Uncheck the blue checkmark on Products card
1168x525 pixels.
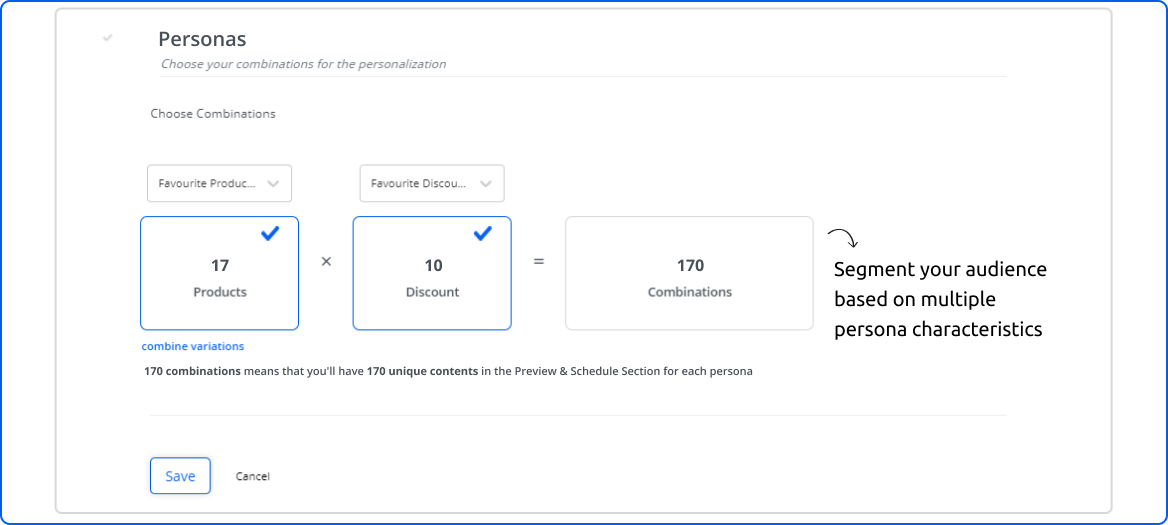point(270,233)
